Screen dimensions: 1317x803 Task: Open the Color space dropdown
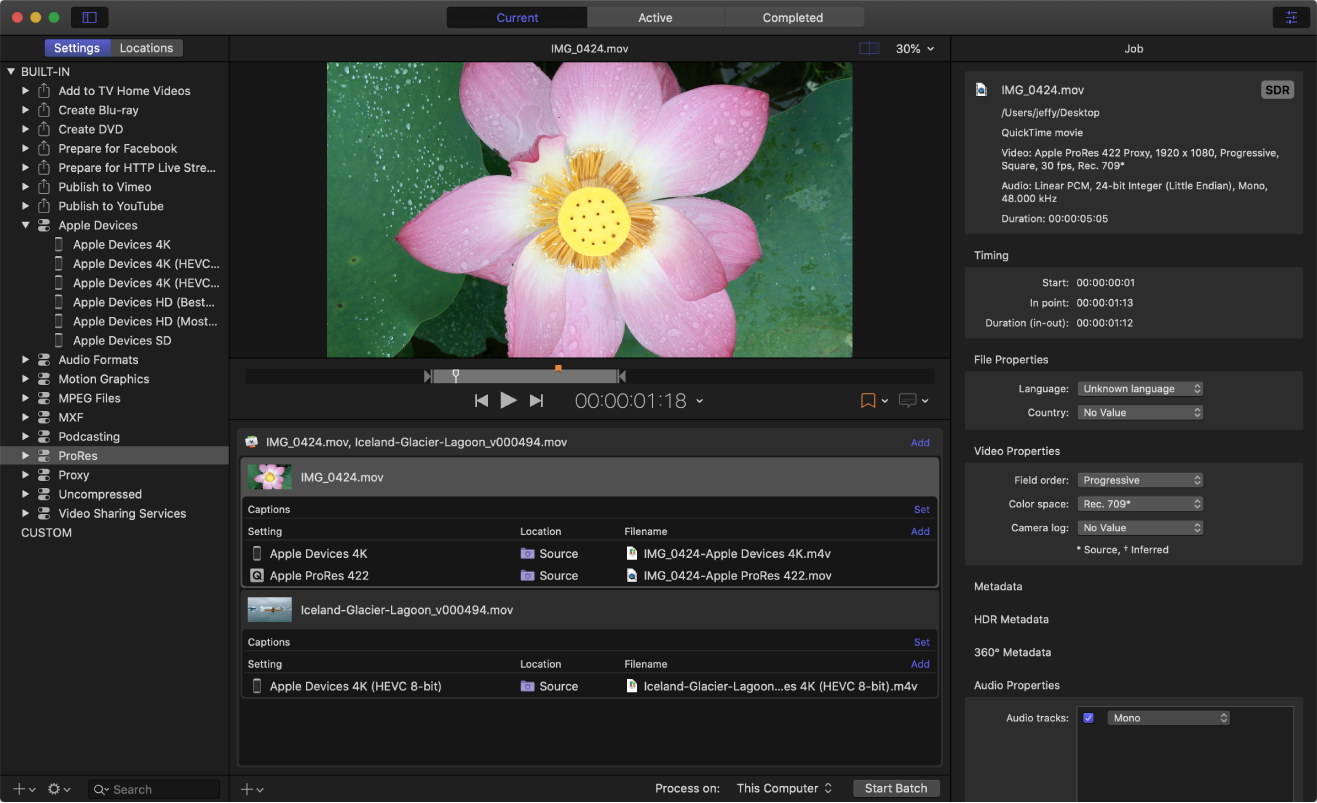coord(1139,504)
